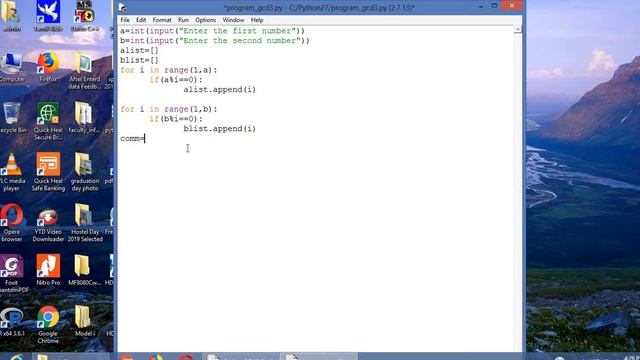Select Quick Heal Safe Banking shortcut
Image resolution: width=640 pixels, height=360 pixels.
point(49,172)
